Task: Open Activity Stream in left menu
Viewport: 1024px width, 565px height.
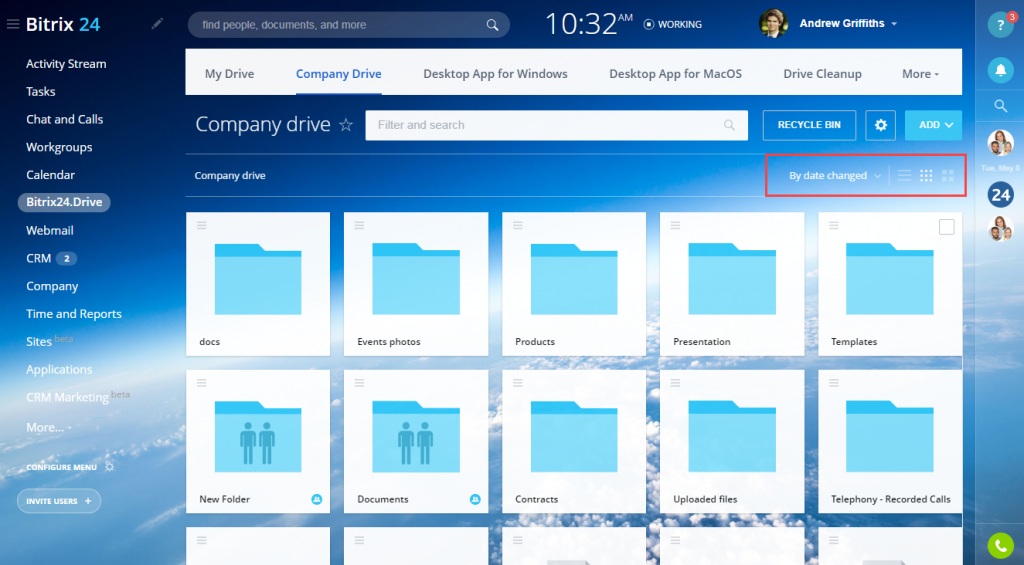Action: click(x=66, y=64)
